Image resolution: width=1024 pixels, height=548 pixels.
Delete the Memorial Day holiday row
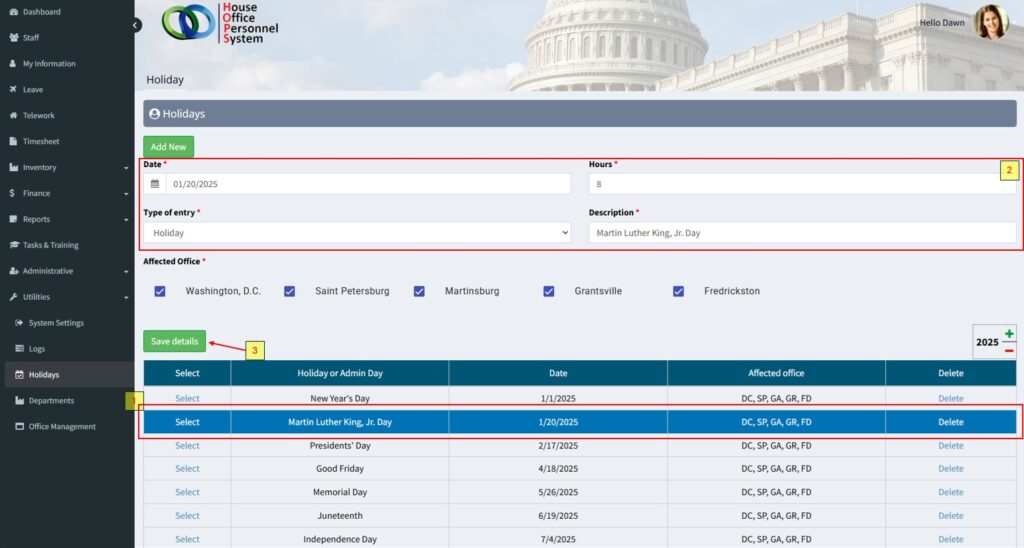[x=950, y=492]
